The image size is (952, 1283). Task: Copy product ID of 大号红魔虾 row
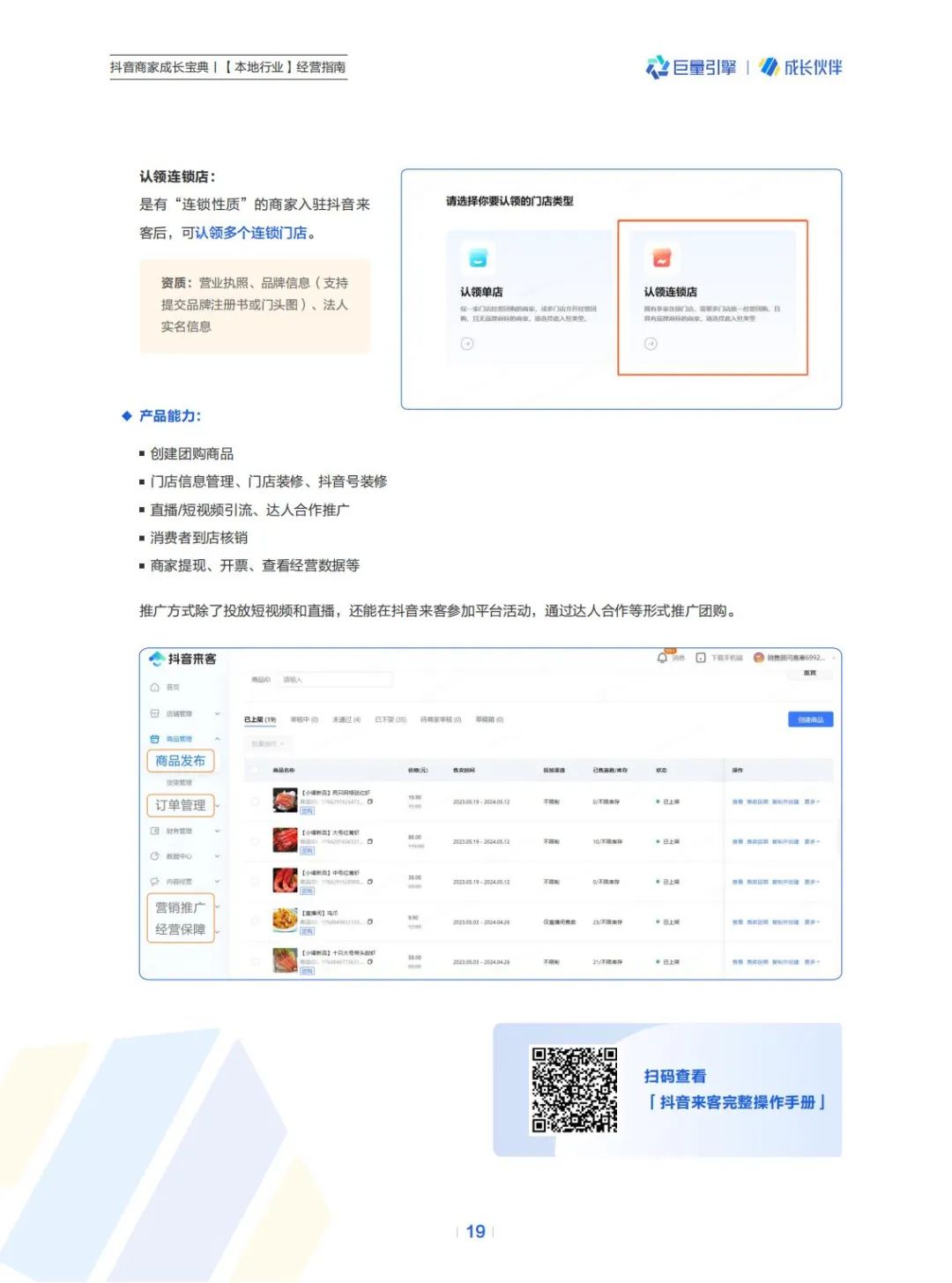[x=370, y=841]
